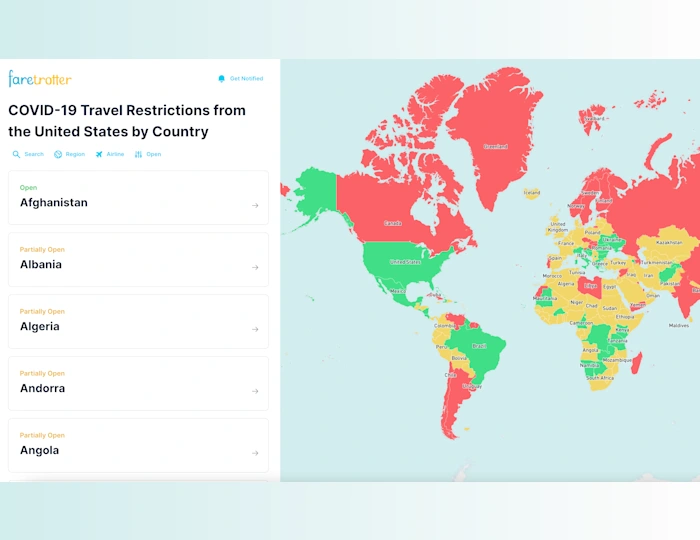Viewport: 700px width, 540px height.
Task: Click the Get Notified bell icon
Action: pyautogui.click(x=221, y=79)
